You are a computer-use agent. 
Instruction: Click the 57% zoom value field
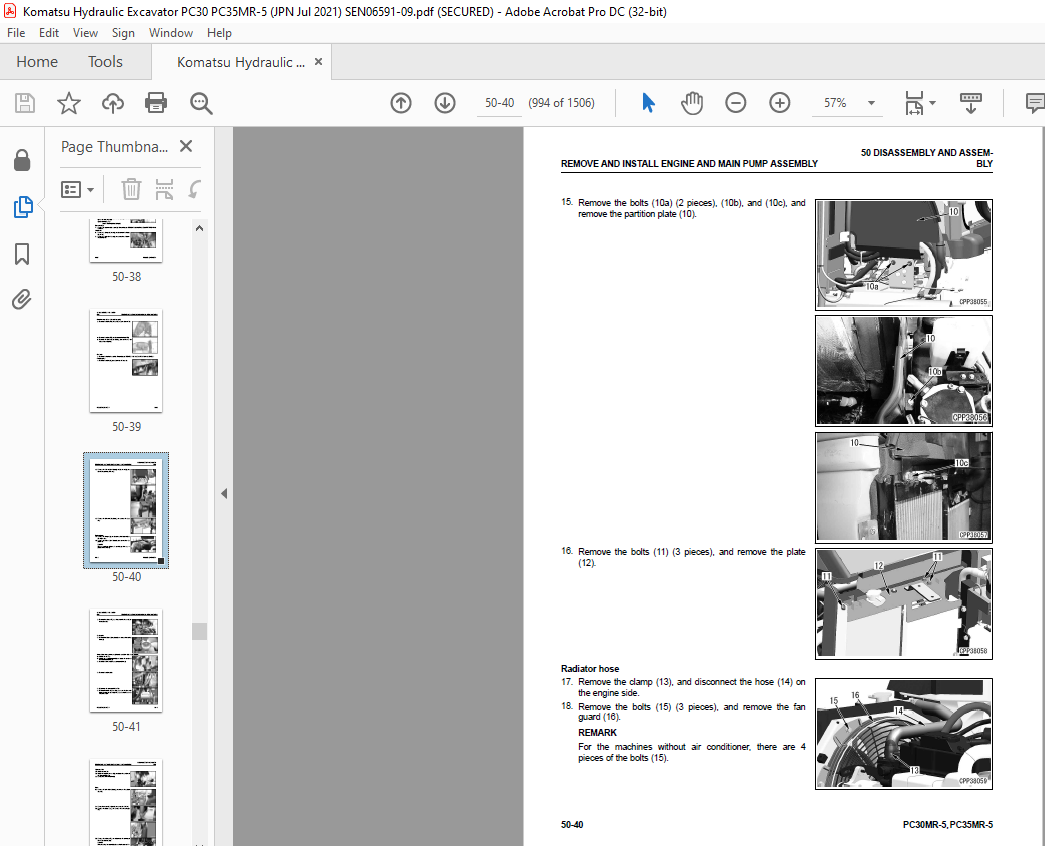(x=835, y=103)
